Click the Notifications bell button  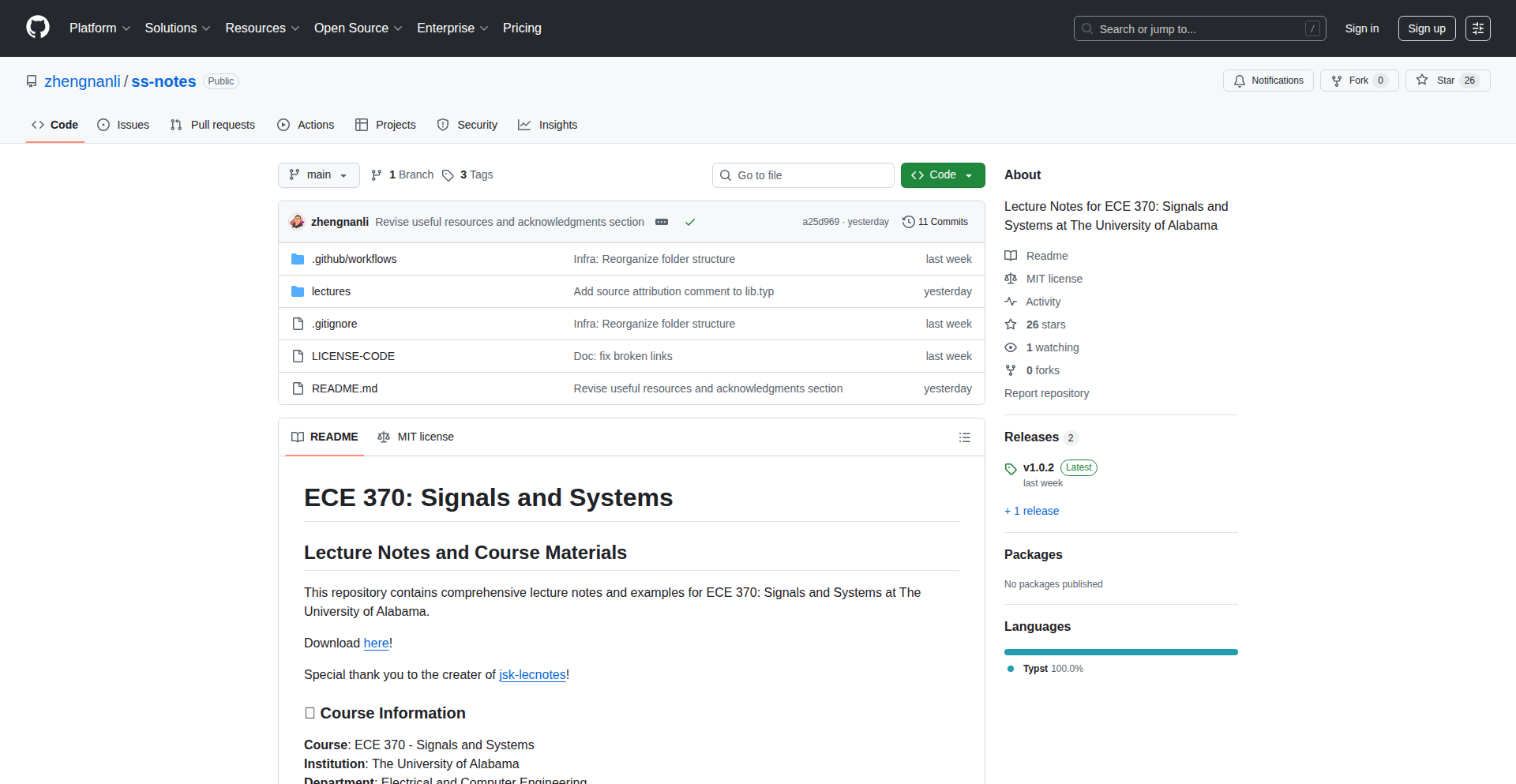point(1268,81)
